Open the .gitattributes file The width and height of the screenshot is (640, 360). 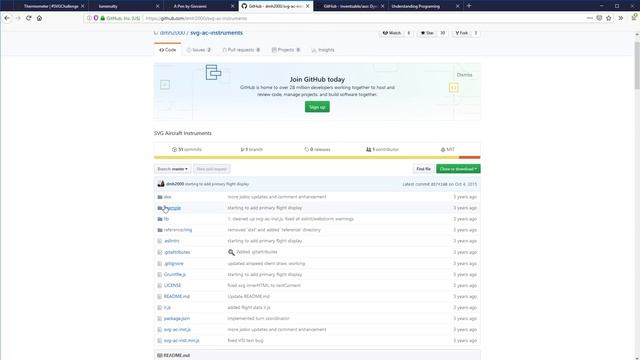click(177, 252)
